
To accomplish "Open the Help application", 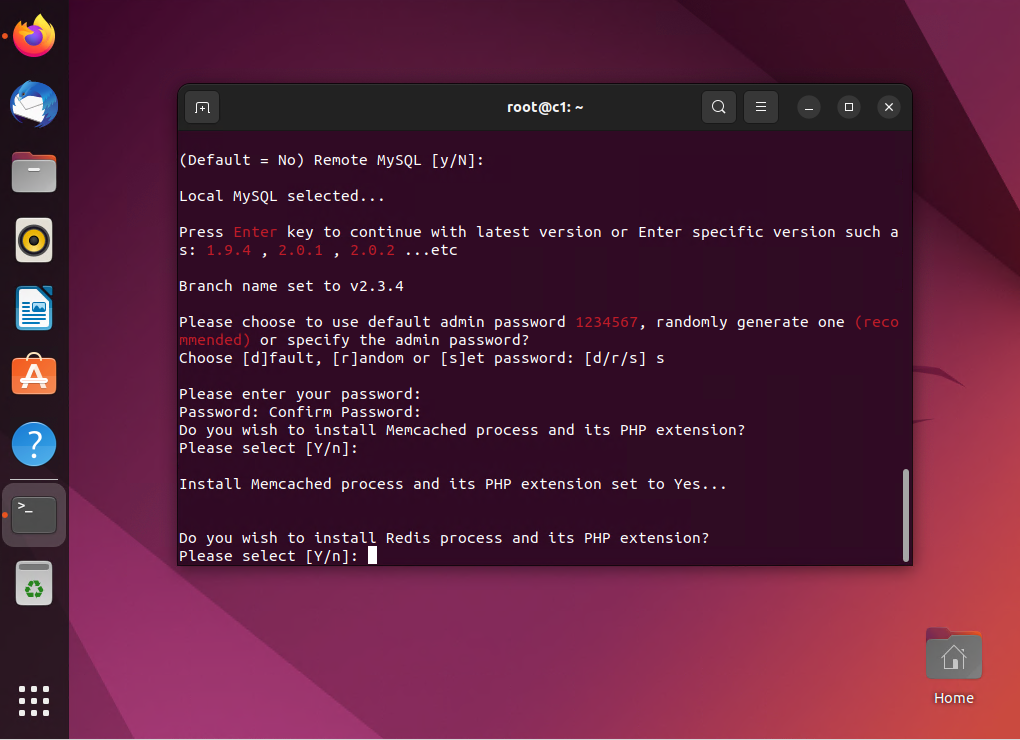I will [34, 444].
